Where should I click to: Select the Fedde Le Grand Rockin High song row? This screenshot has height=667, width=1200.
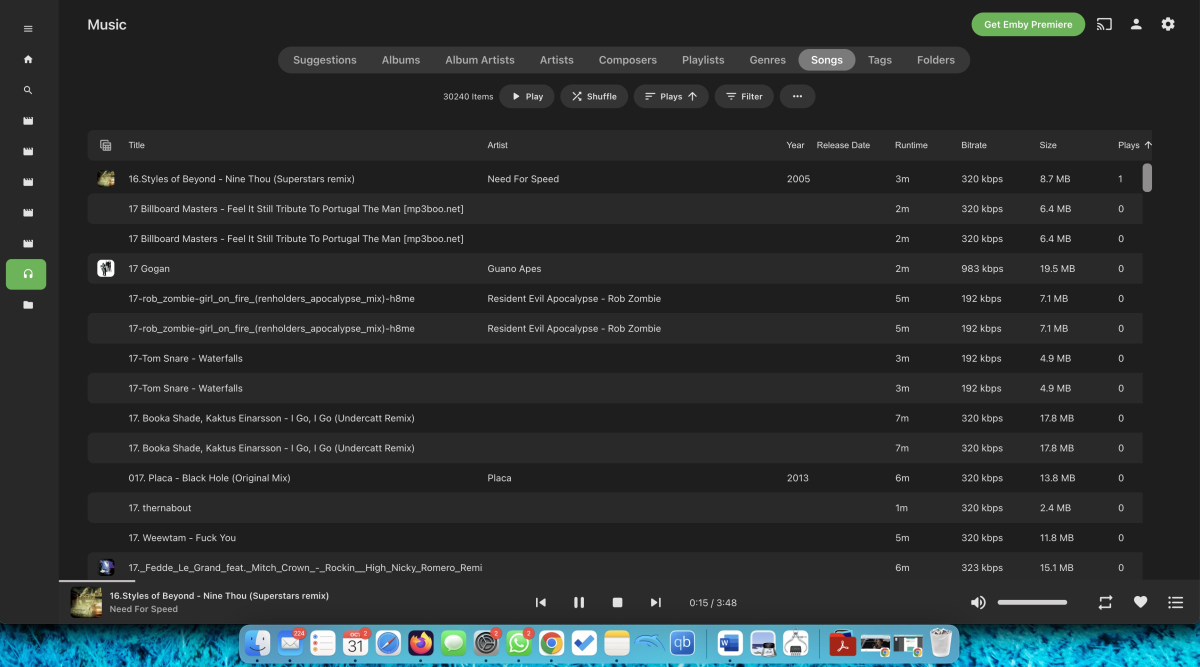click(x=615, y=567)
